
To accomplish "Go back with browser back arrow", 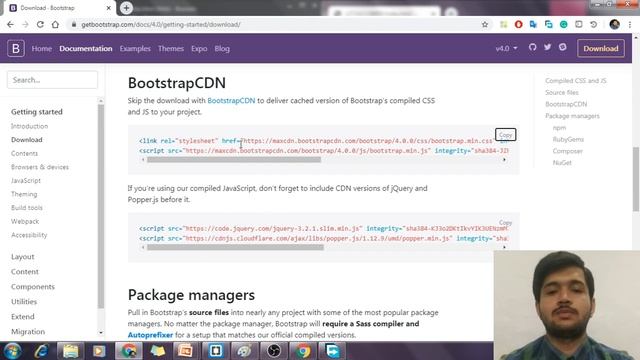I will 10,24.
